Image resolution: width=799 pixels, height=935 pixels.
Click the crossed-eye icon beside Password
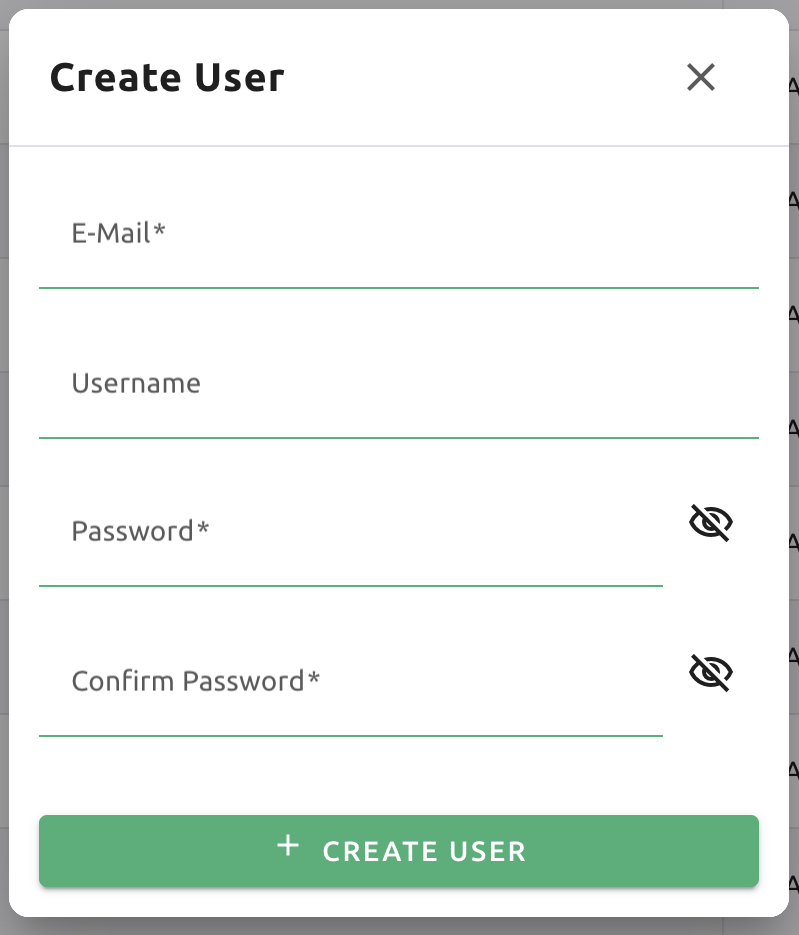(711, 523)
